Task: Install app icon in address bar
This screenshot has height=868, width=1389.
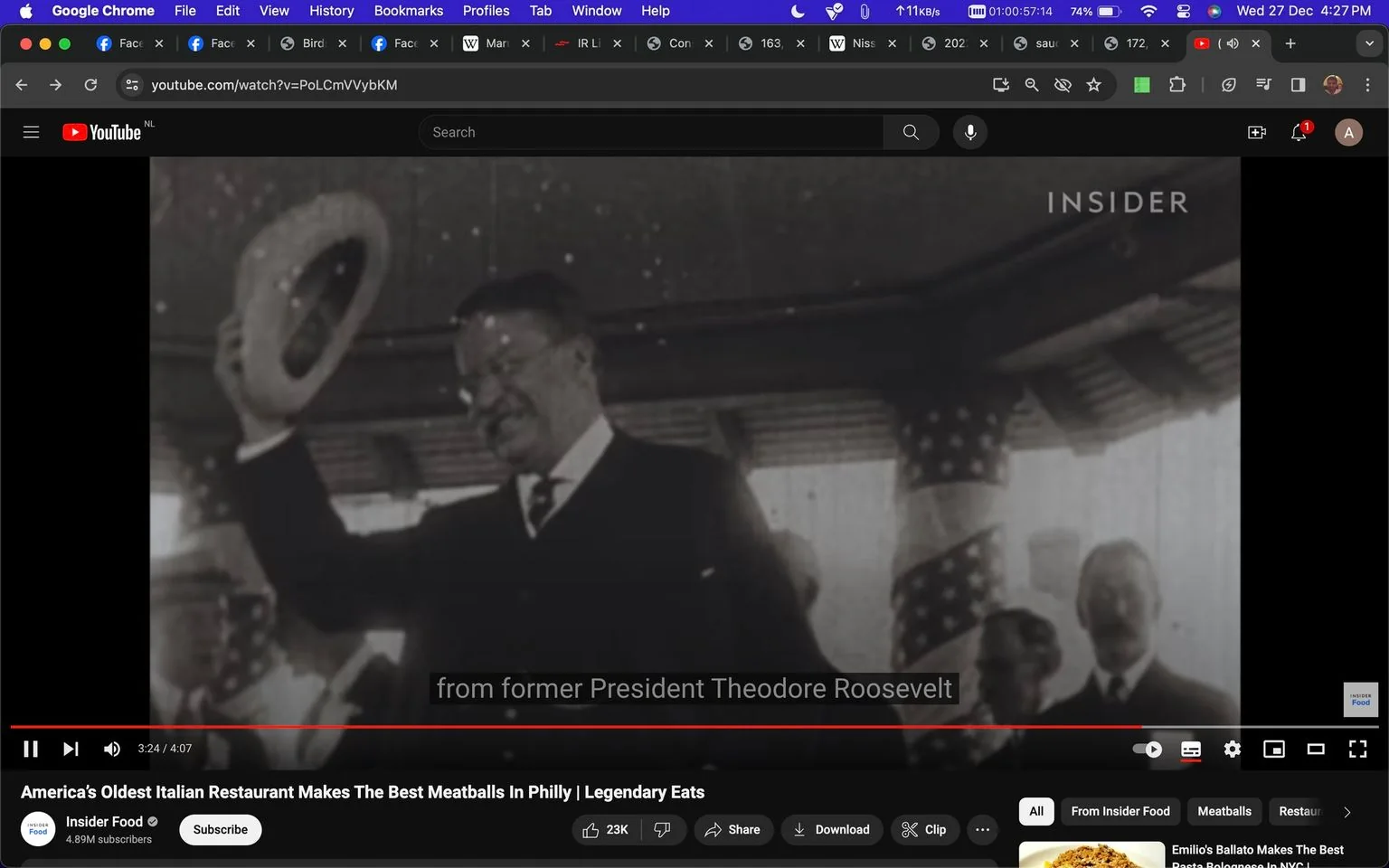Action: click(x=1001, y=85)
